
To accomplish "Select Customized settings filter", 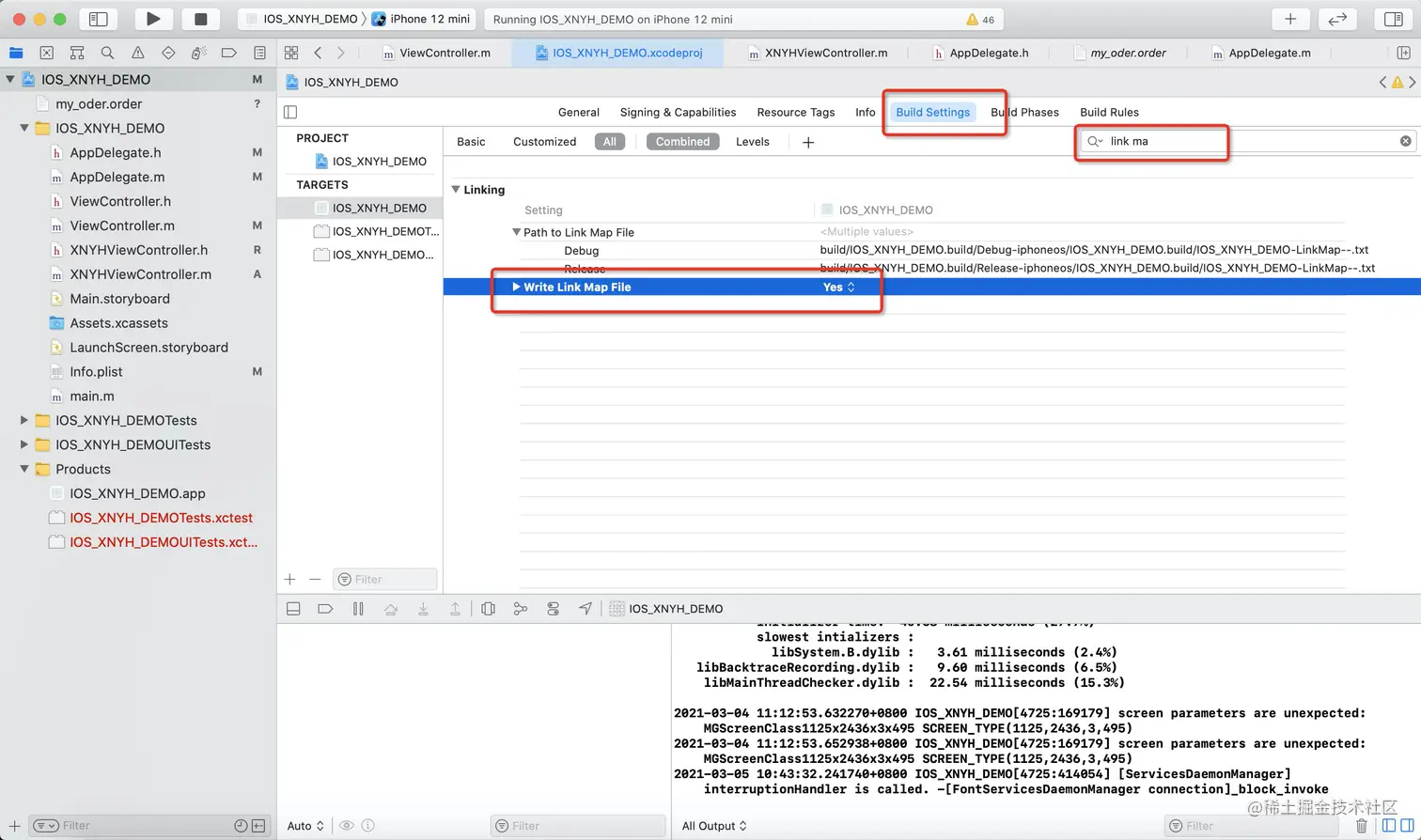I will (544, 142).
